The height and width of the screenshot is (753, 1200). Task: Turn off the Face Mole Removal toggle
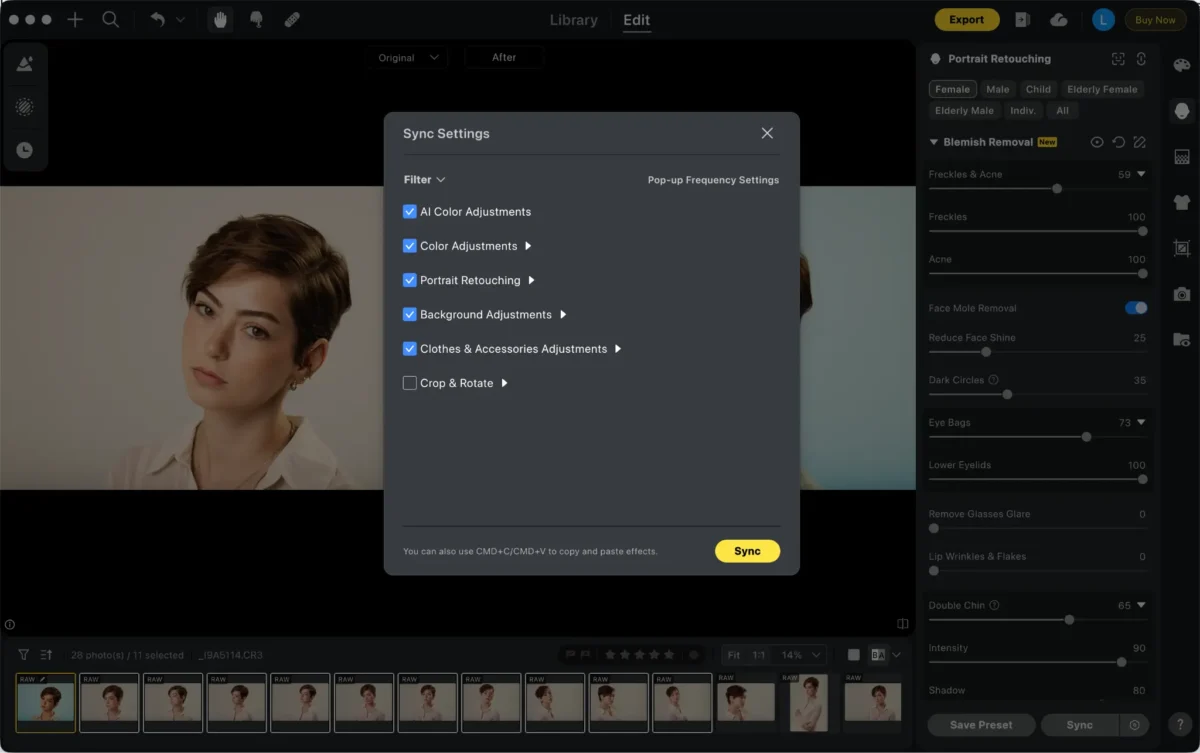1135,308
